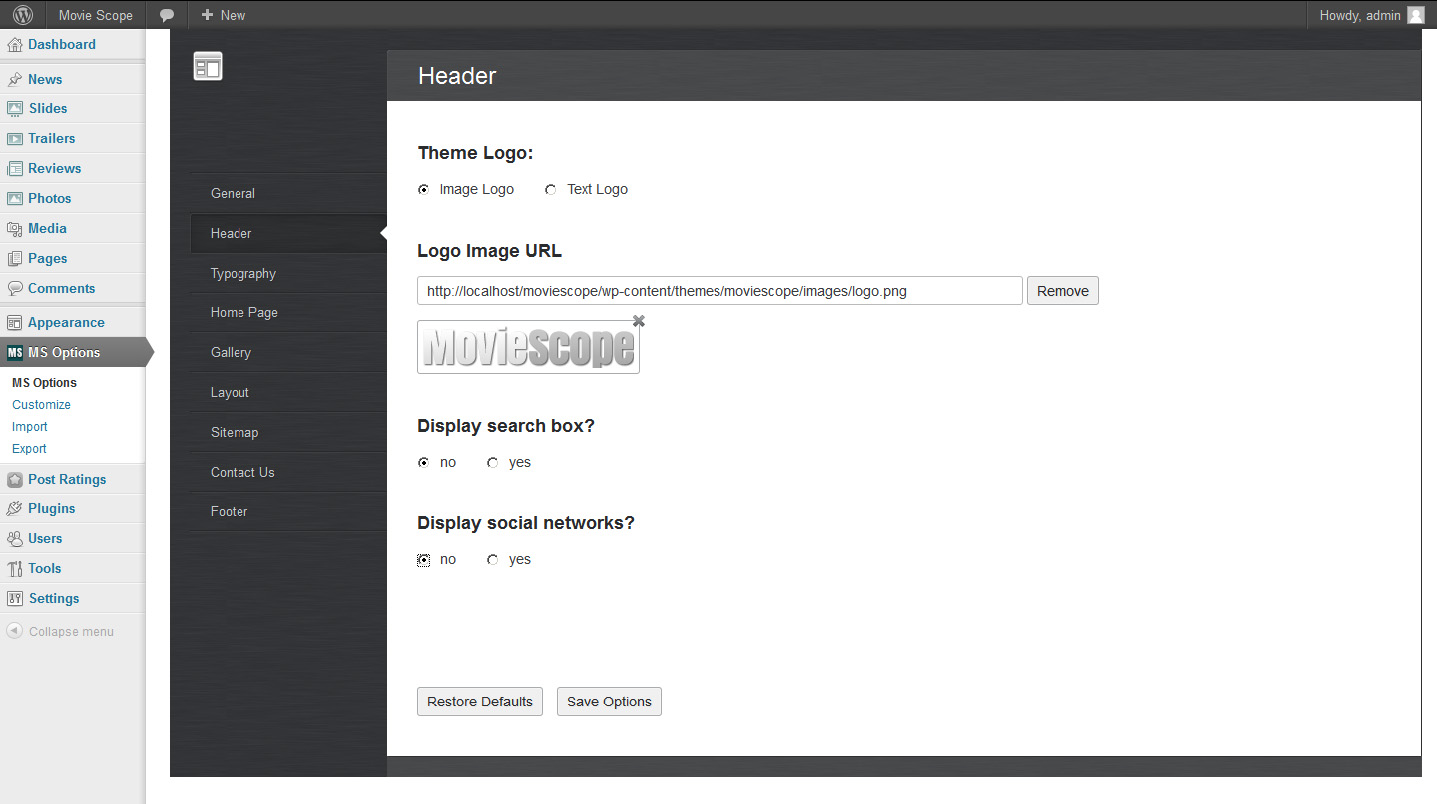The width and height of the screenshot is (1437, 804).
Task: Collapse the admin sidebar menu
Action: [x=60, y=632]
